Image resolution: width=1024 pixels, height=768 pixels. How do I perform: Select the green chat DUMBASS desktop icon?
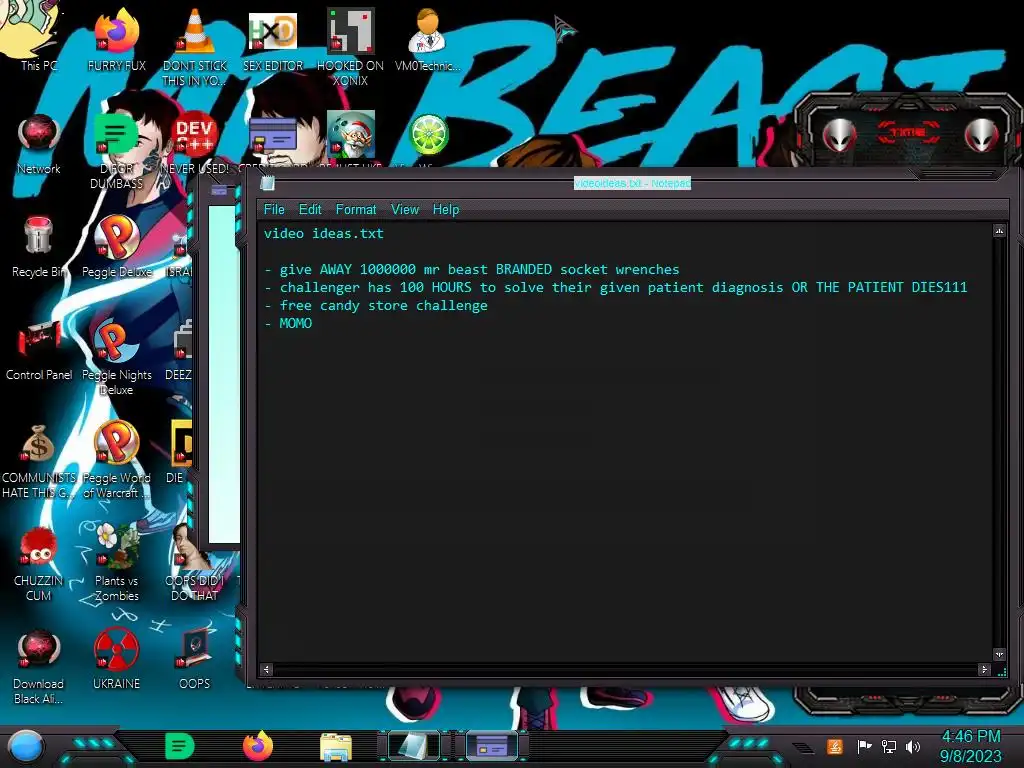point(116,150)
